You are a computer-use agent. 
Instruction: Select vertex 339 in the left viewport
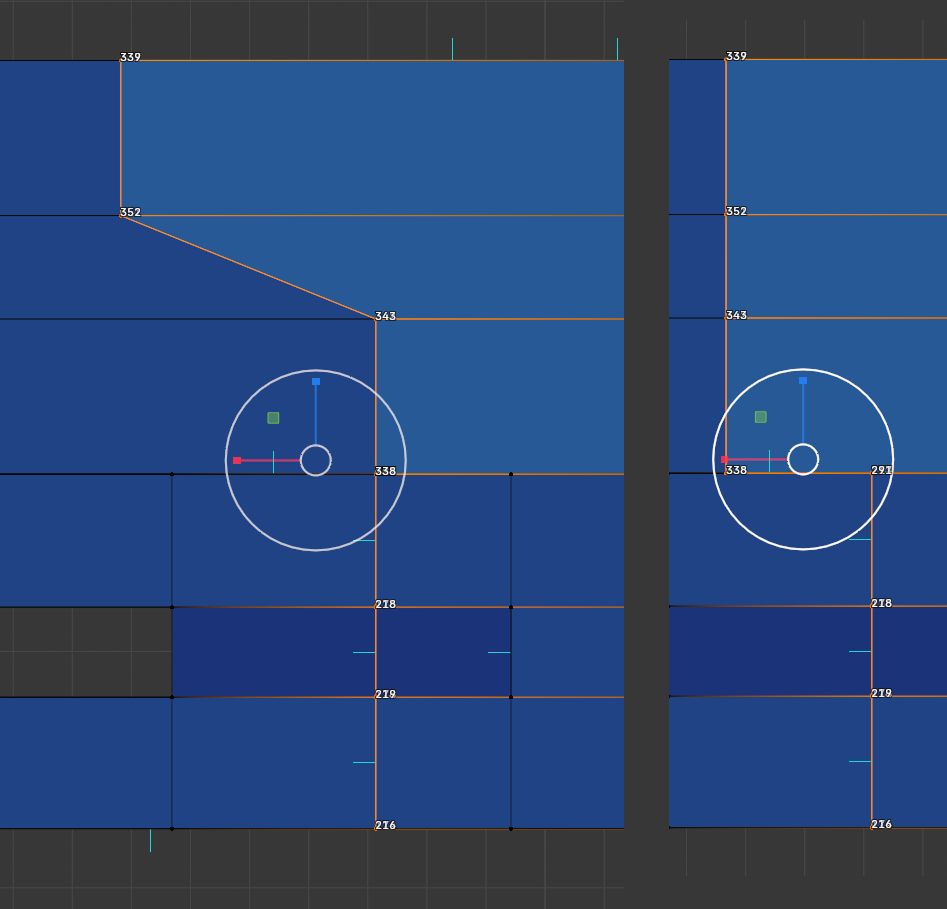click(x=121, y=61)
